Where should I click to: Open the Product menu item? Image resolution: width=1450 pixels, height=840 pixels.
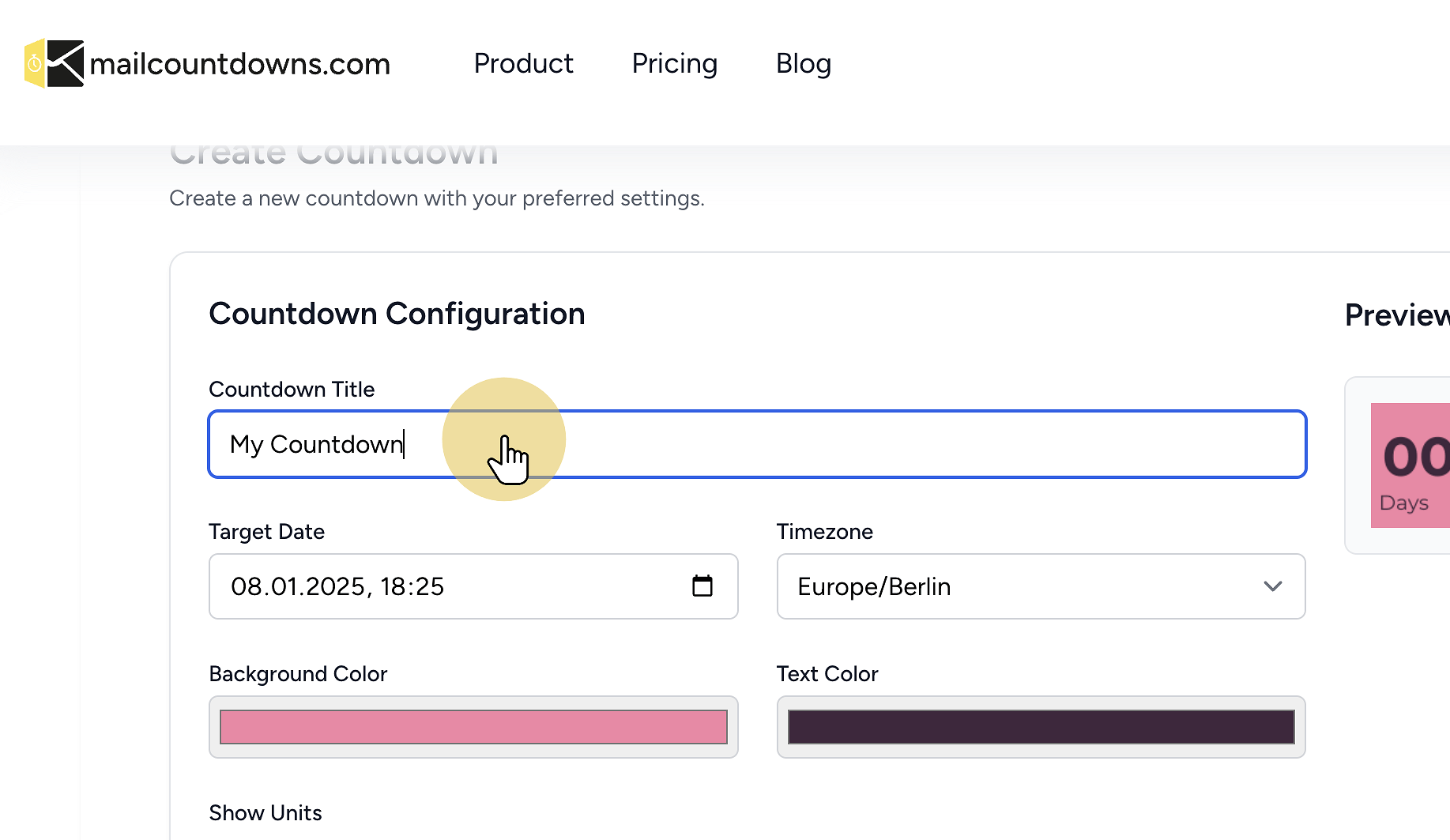click(523, 63)
